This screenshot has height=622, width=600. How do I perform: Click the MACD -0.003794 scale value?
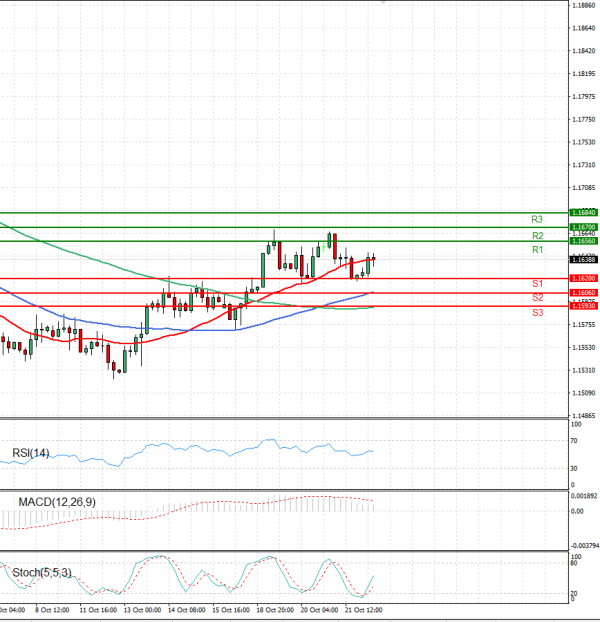coord(585,546)
